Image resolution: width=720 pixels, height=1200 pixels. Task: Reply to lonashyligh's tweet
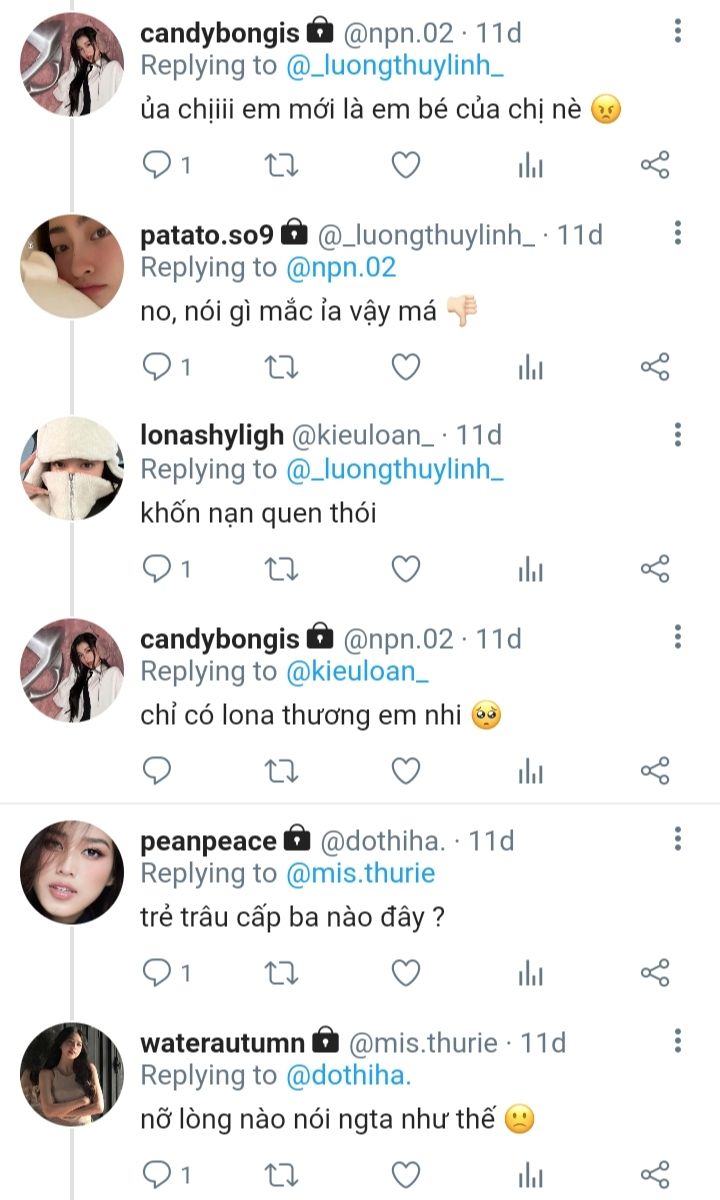(158, 569)
